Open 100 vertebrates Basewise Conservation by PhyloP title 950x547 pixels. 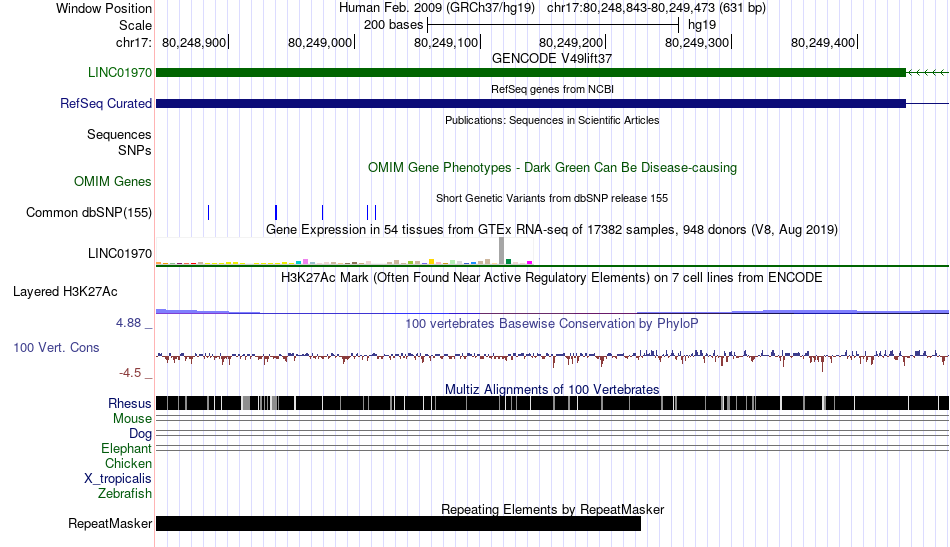click(x=552, y=324)
